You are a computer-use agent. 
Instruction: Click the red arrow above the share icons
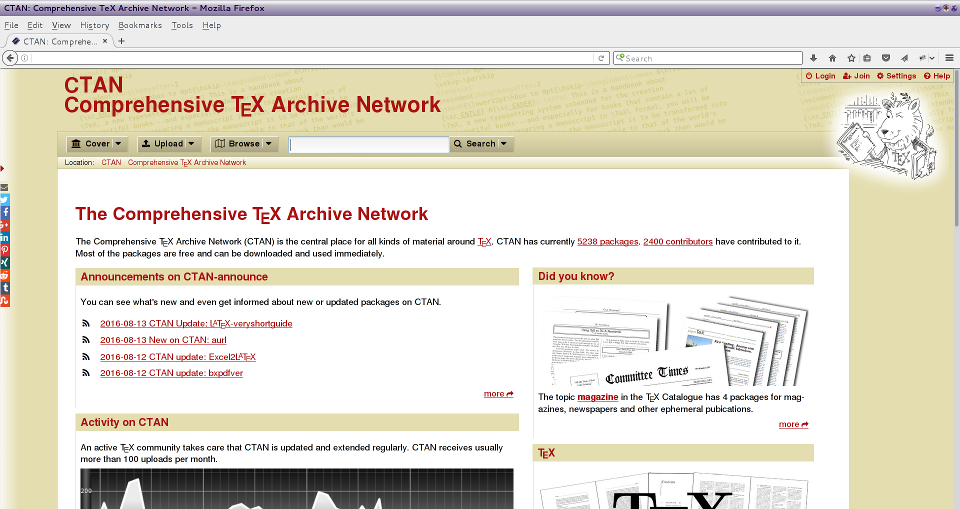(2, 168)
